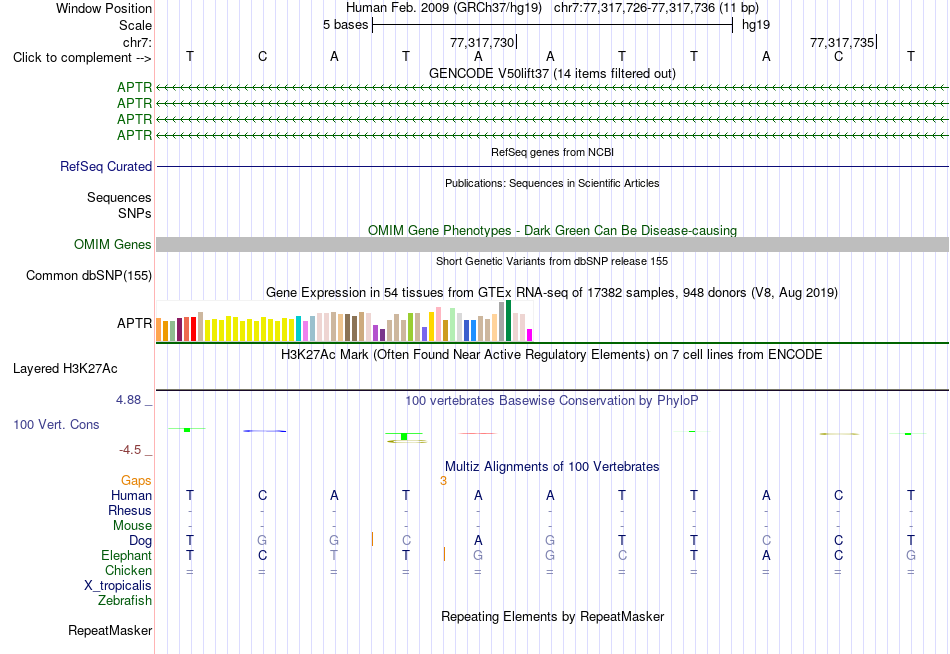Open the Repeating Elements by RepeatMasker title
The height and width of the screenshot is (654, 950).
click(x=553, y=616)
